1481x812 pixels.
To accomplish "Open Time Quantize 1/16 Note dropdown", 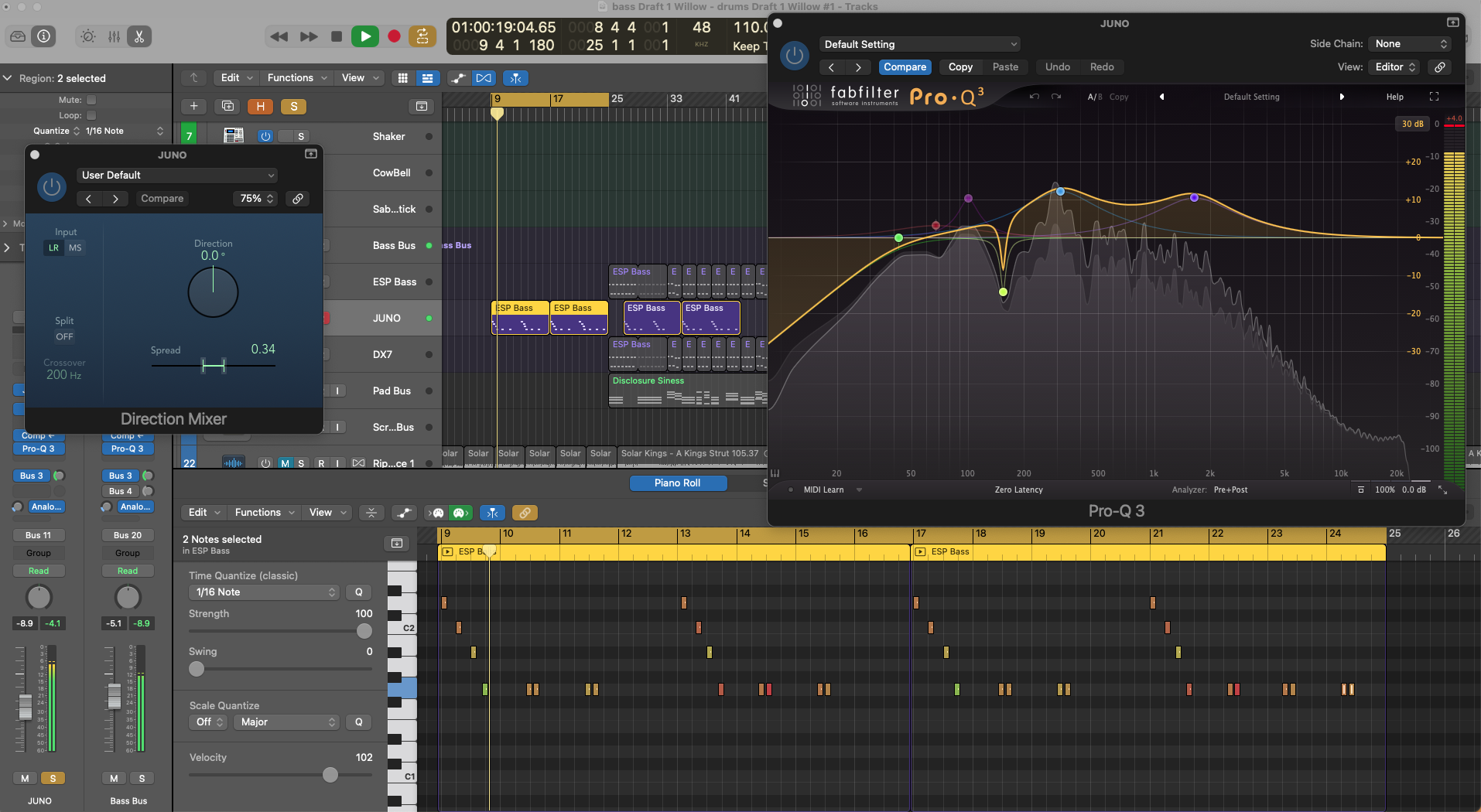I will click(264, 592).
